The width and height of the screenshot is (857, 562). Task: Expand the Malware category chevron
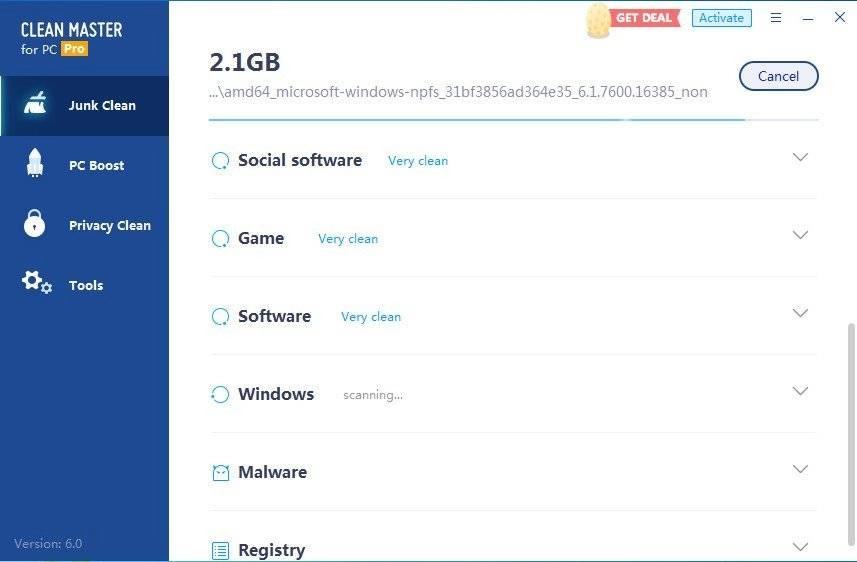click(800, 469)
